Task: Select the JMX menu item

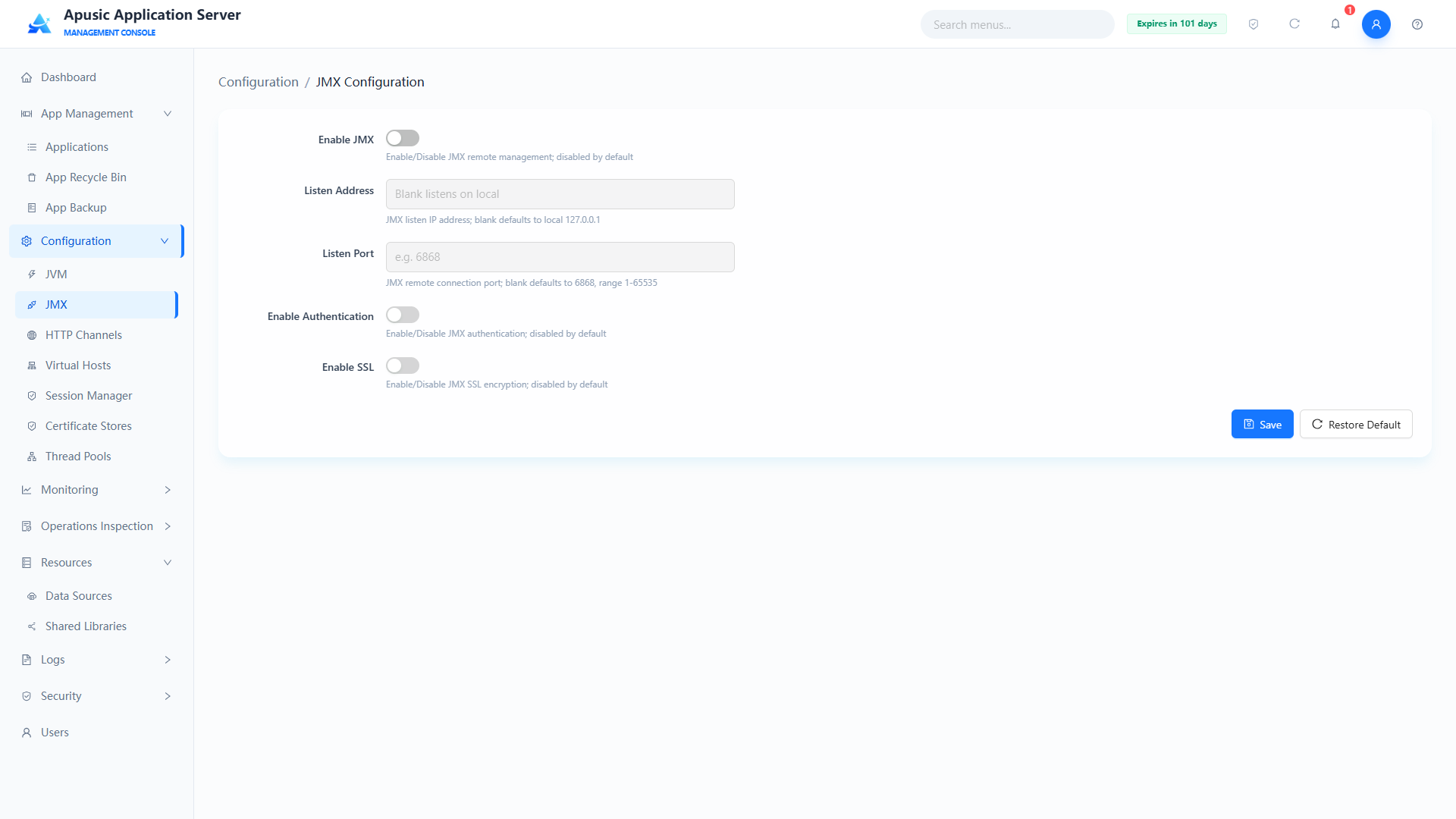Action: pos(97,305)
